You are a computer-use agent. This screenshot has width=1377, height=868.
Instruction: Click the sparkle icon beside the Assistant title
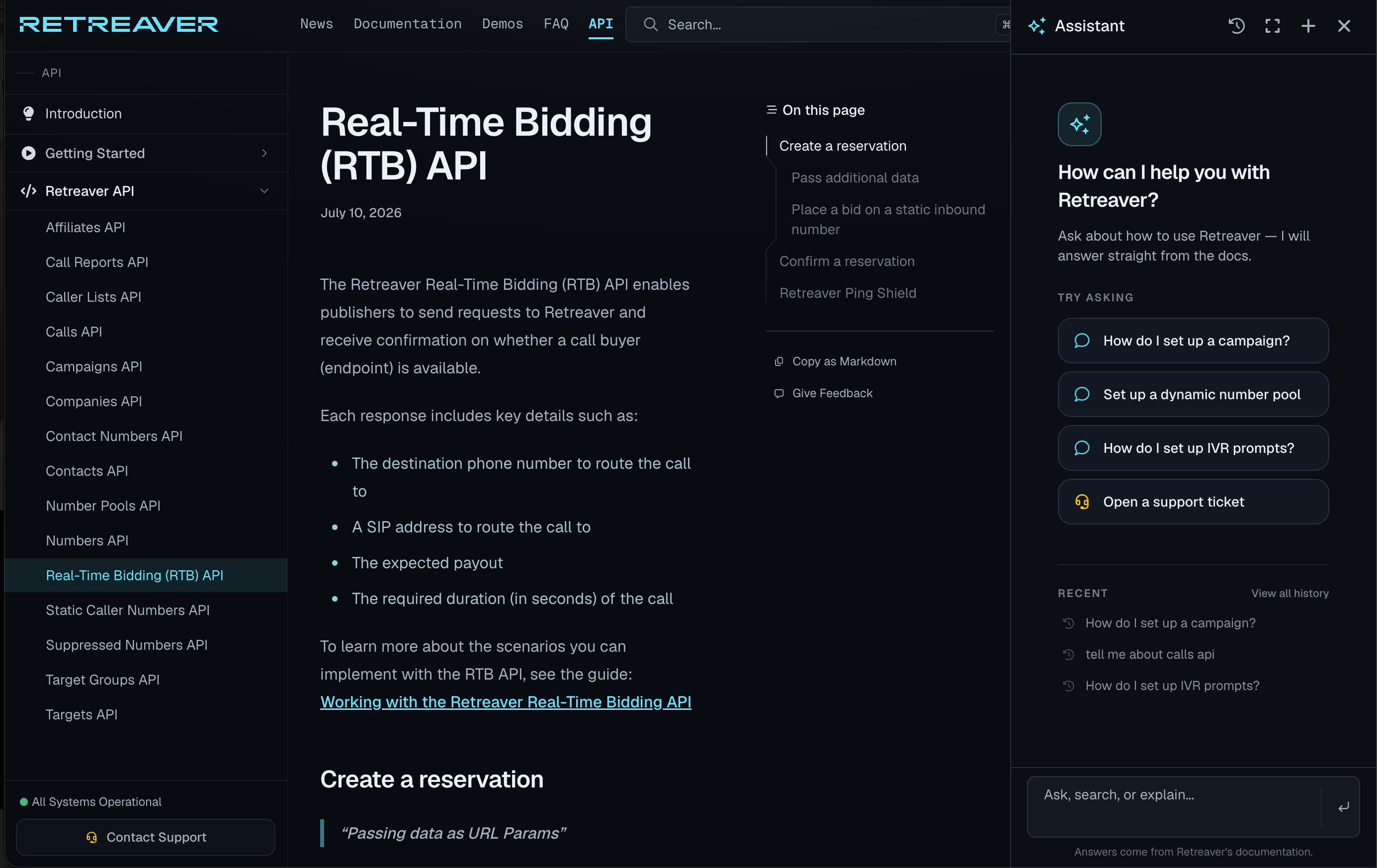pyautogui.click(x=1037, y=26)
